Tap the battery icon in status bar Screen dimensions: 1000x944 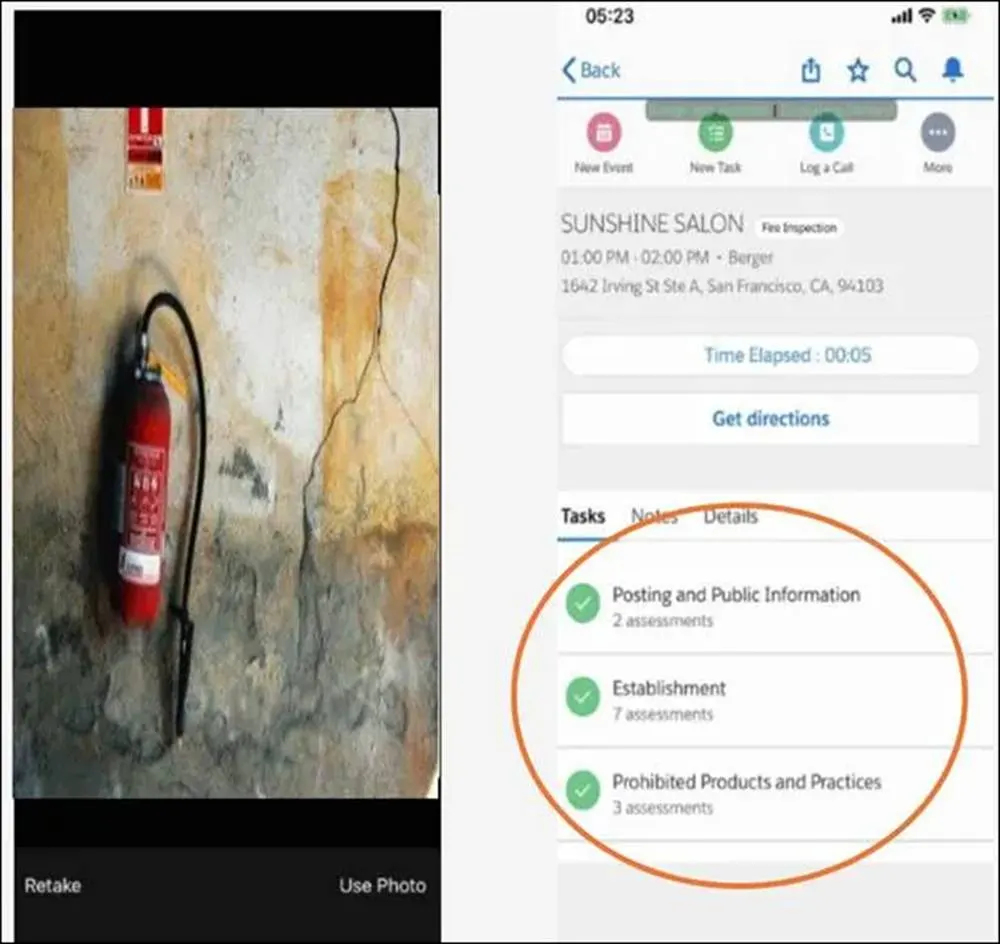(x=956, y=16)
